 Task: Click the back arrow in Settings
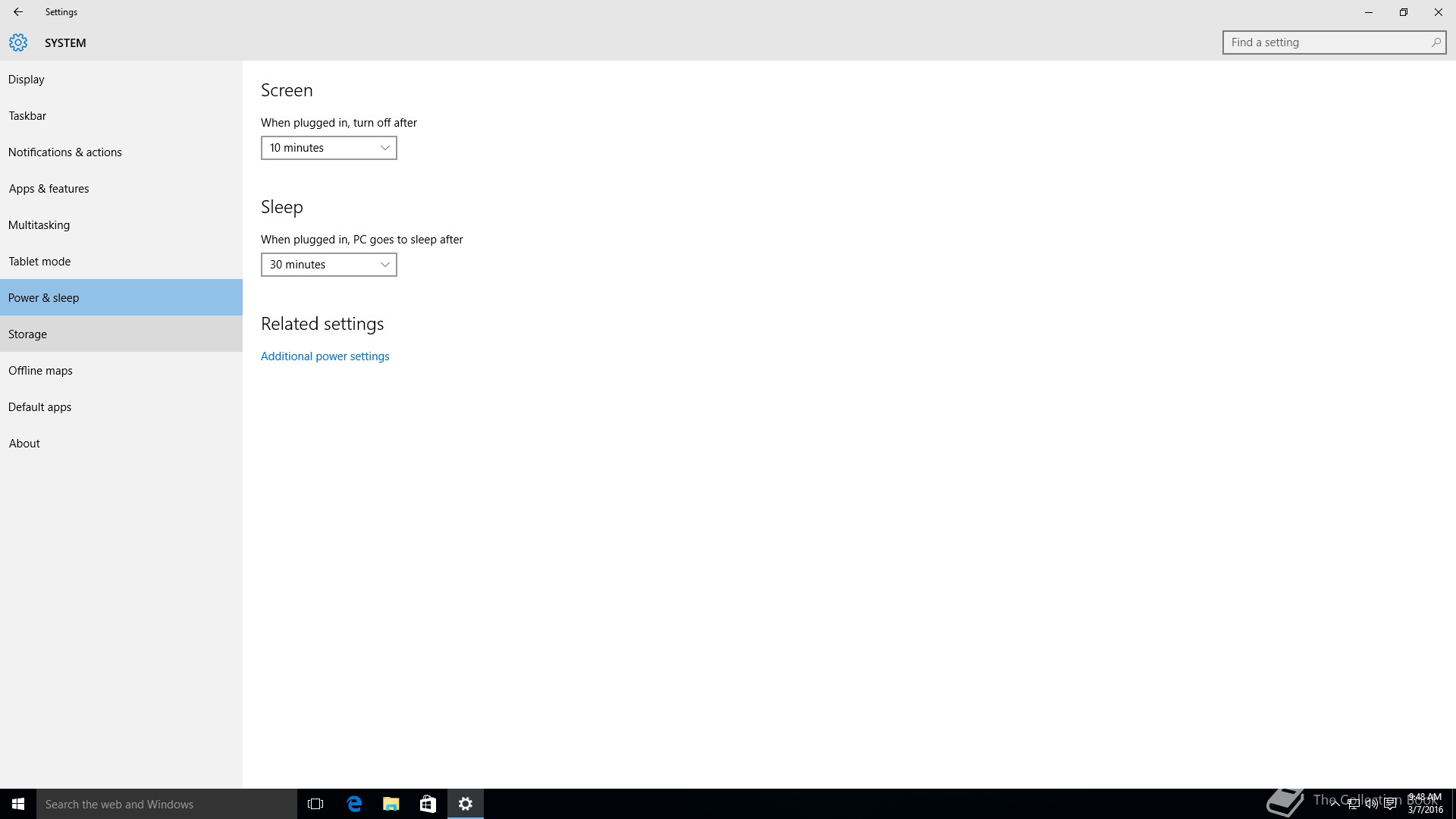pyautogui.click(x=18, y=12)
